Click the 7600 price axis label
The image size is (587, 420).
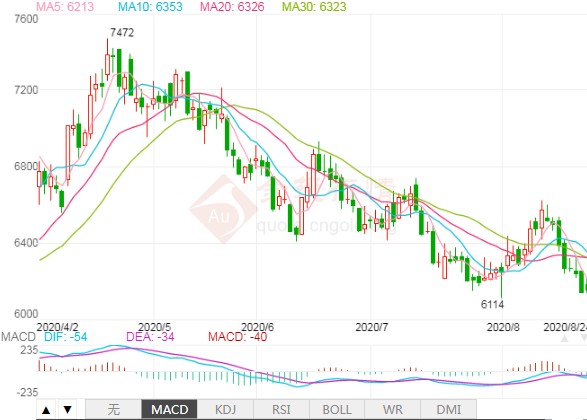point(26,19)
